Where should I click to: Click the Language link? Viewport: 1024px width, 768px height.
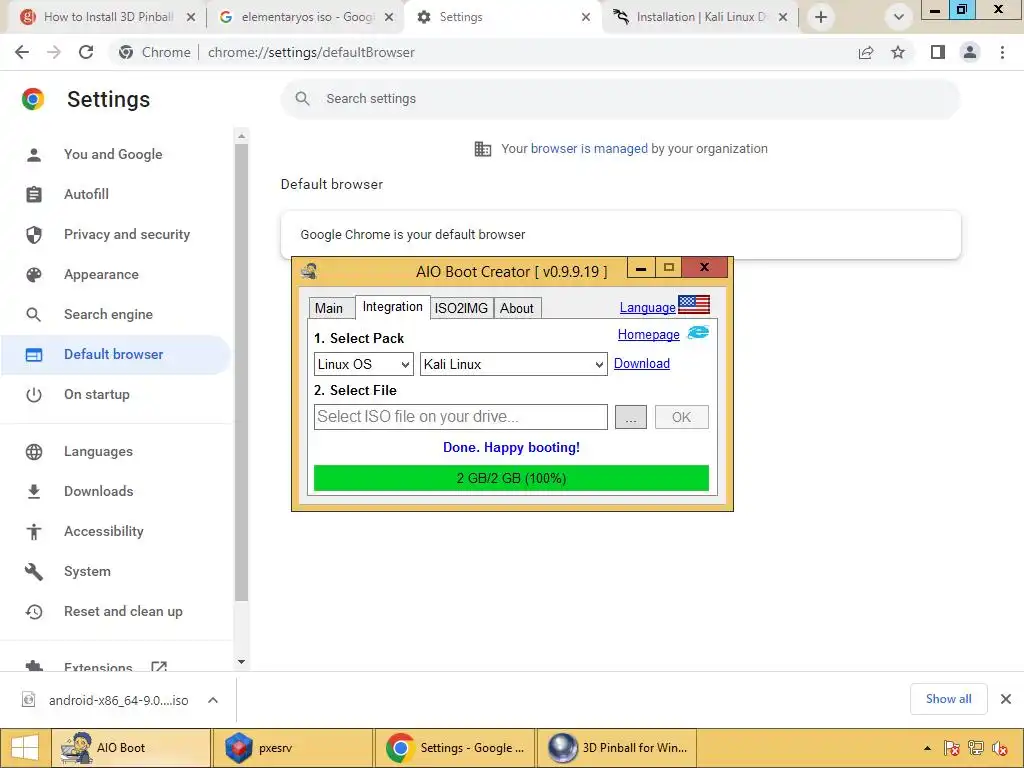pyautogui.click(x=647, y=308)
